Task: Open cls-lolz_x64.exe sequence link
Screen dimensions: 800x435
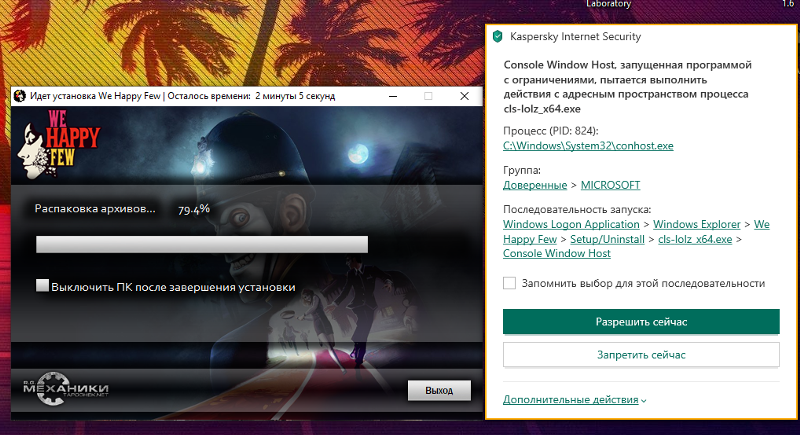Action: pos(695,239)
